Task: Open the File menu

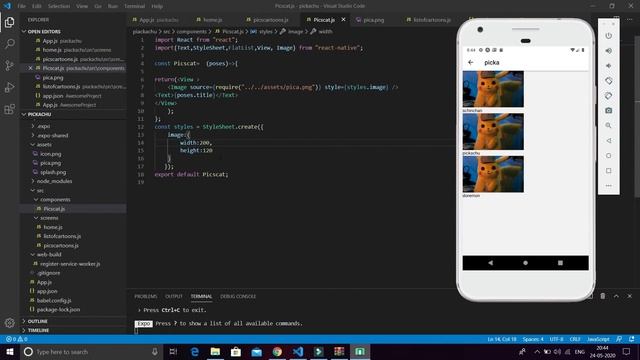Action: 22,6
